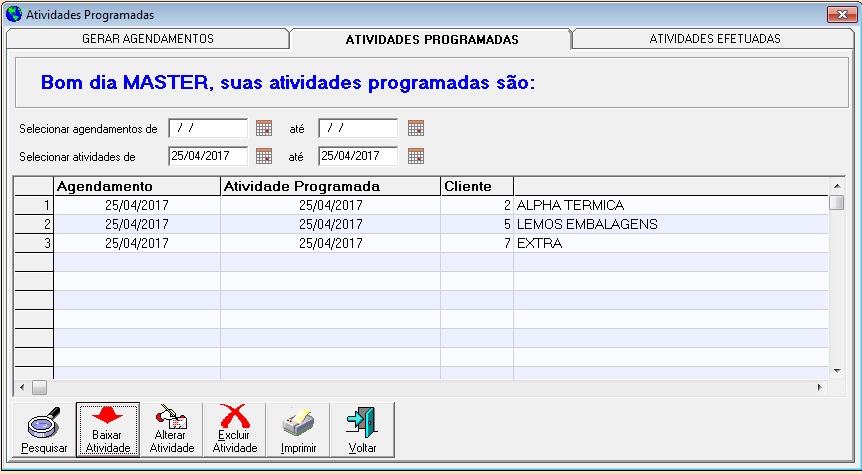The height and width of the screenshot is (474, 862).
Task: Exit using the Voltar door button
Action: 361,430
